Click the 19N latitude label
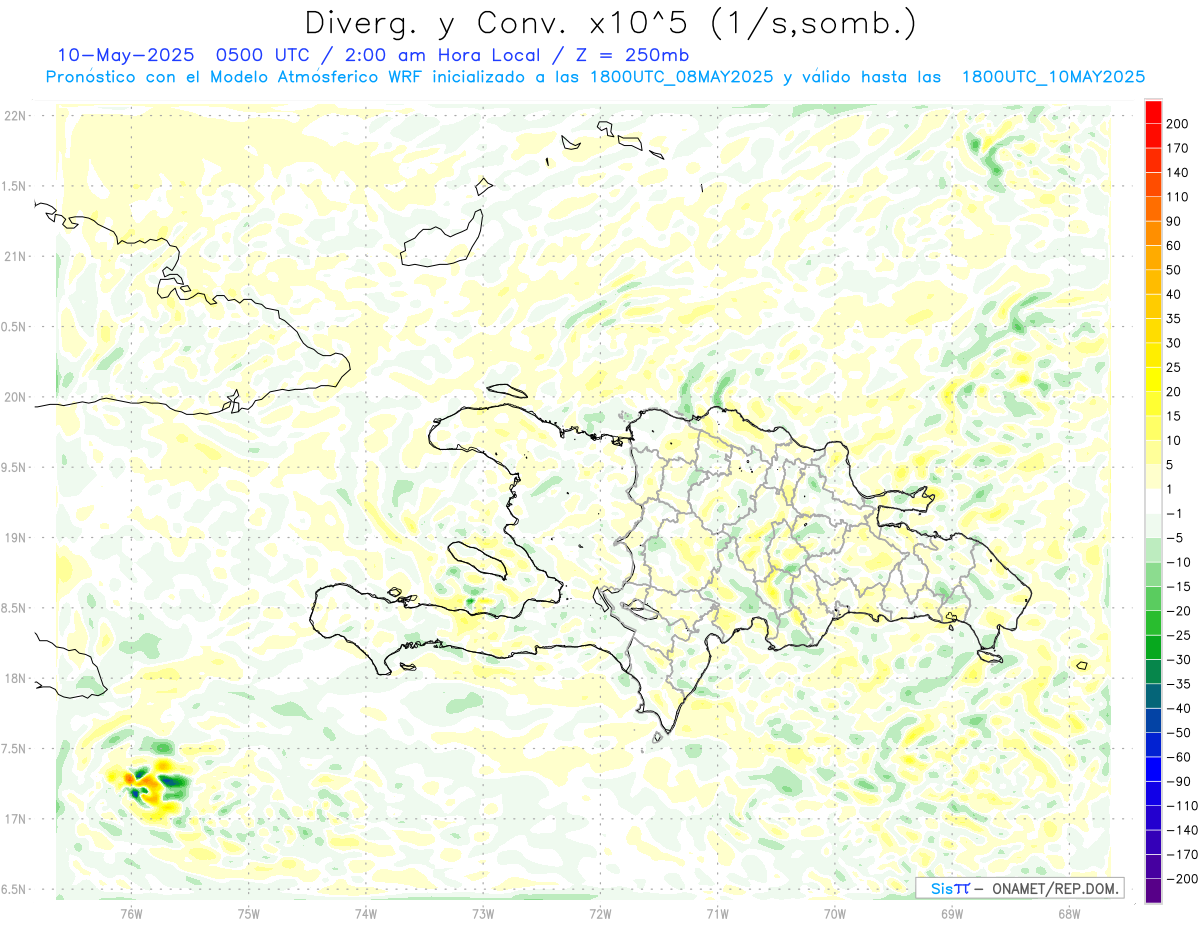The height and width of the screenshot is (927, 1200). pyautogui.click(x=15, y=538)
